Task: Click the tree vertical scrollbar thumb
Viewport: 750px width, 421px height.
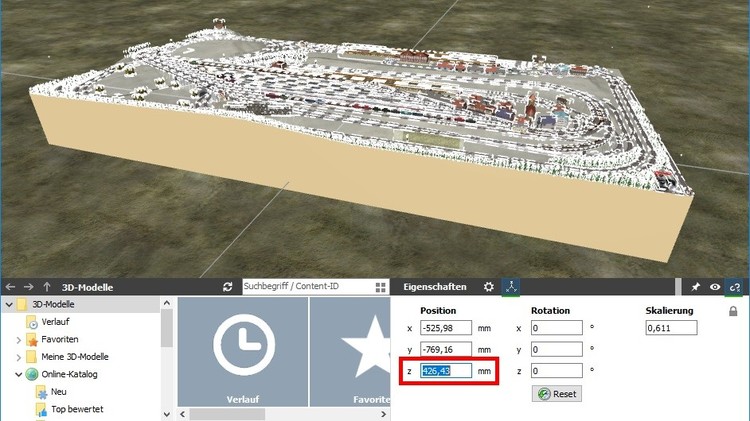Action: [x=166, y=328]
